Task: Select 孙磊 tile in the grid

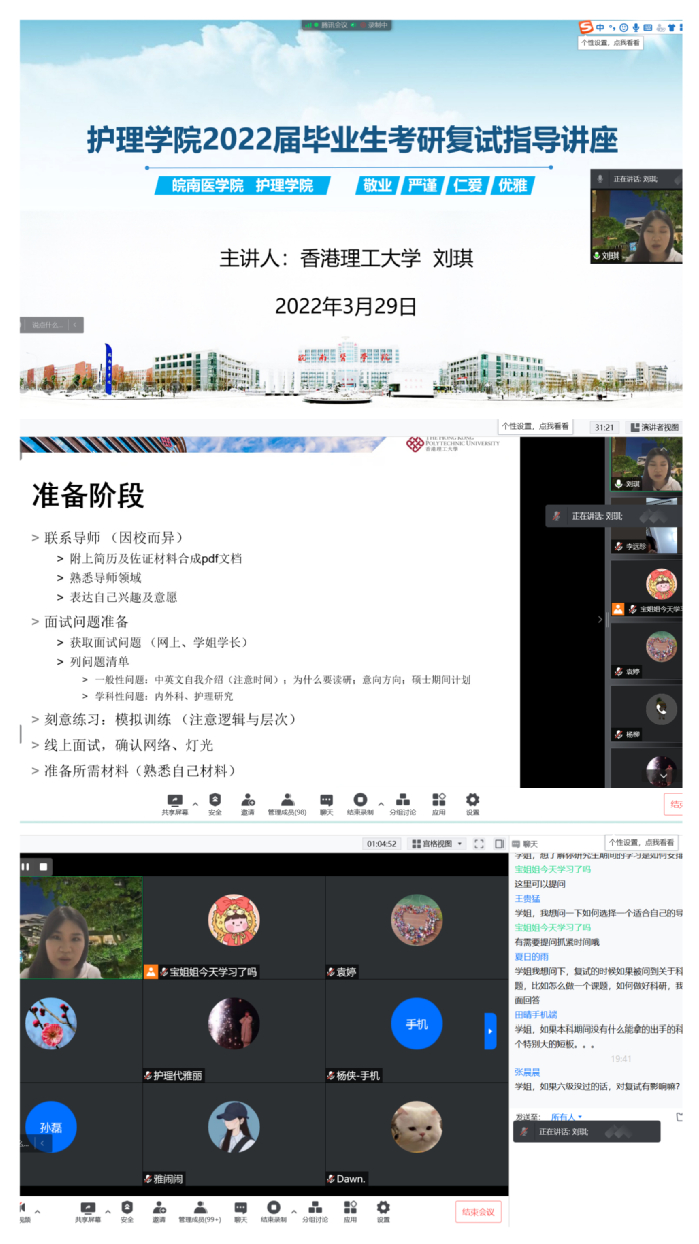Action: tap(80, 1135)
